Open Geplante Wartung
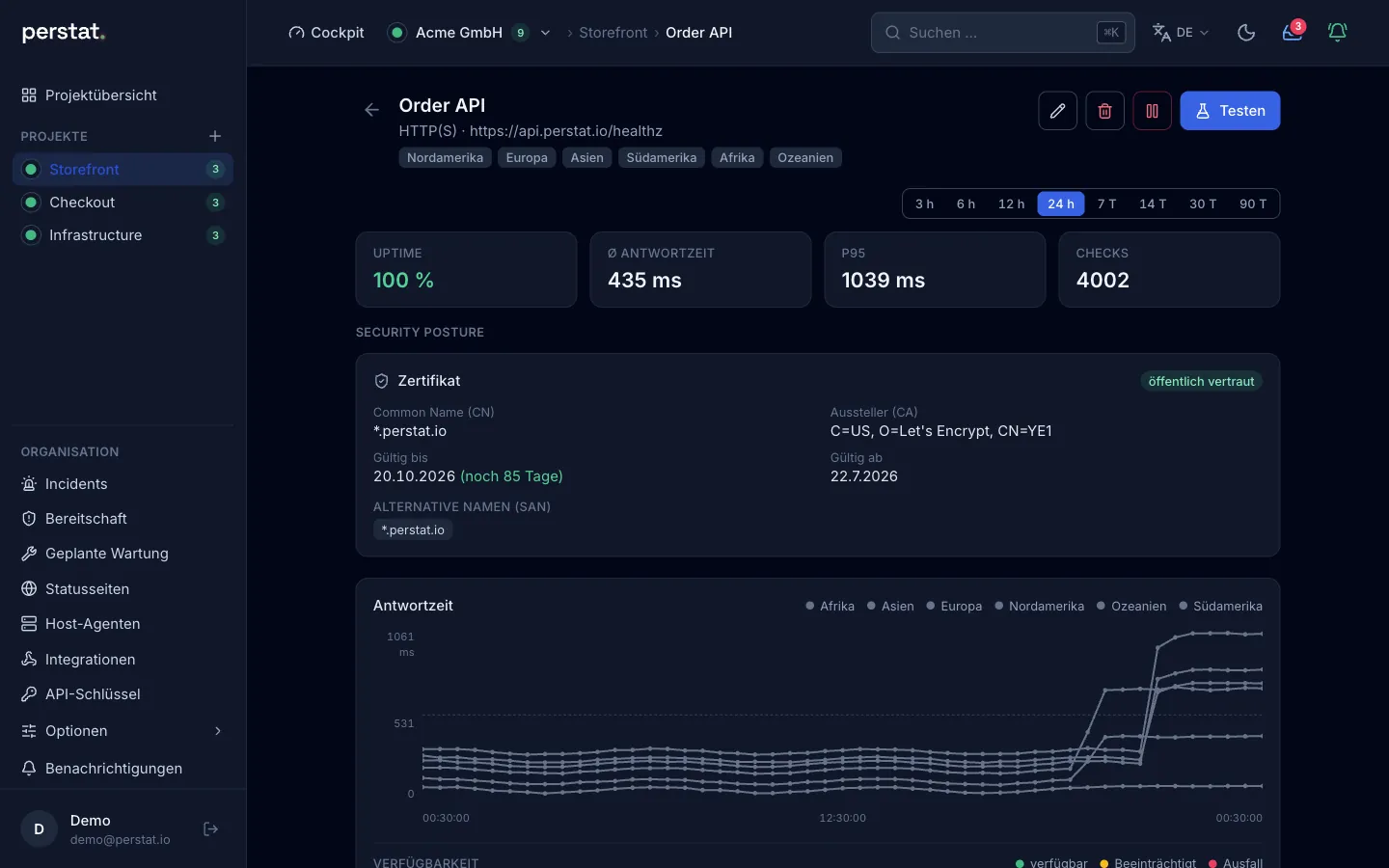Viewport: 1389px width, 868px height. [123, 554]
